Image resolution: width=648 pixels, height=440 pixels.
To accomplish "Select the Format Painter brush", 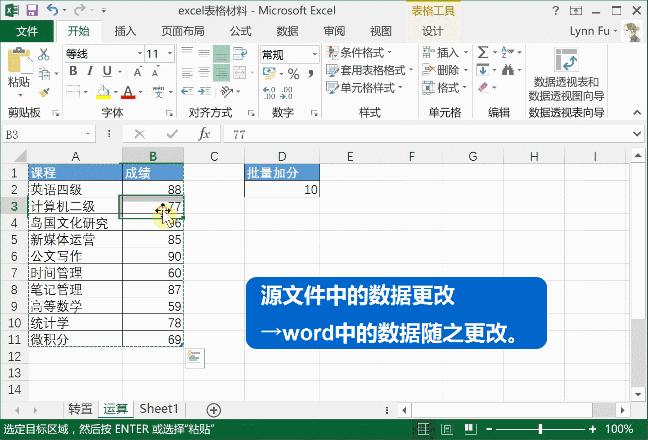I will [x=43, y=92].
